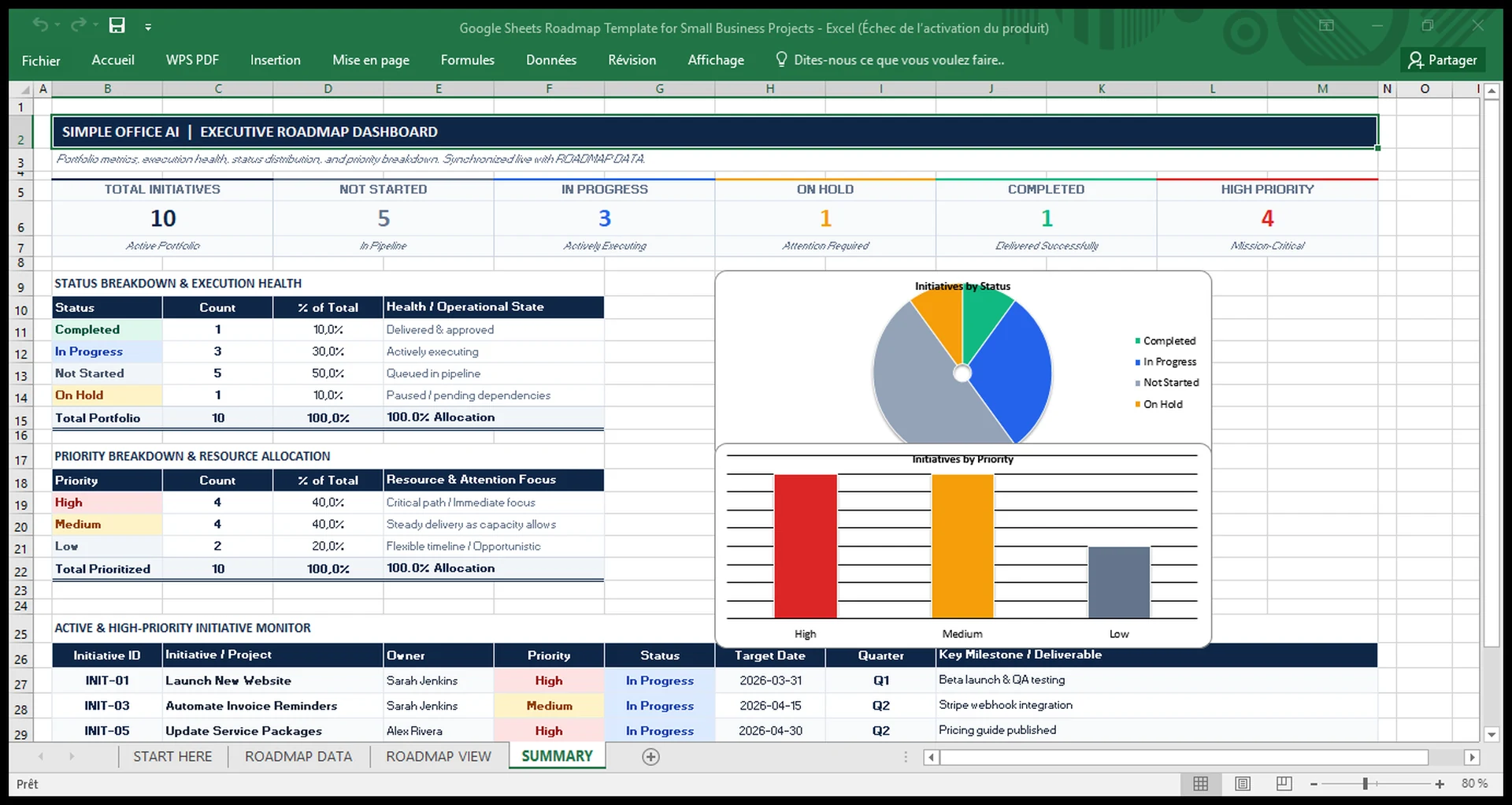Click the Redo arrow icon

78,25
